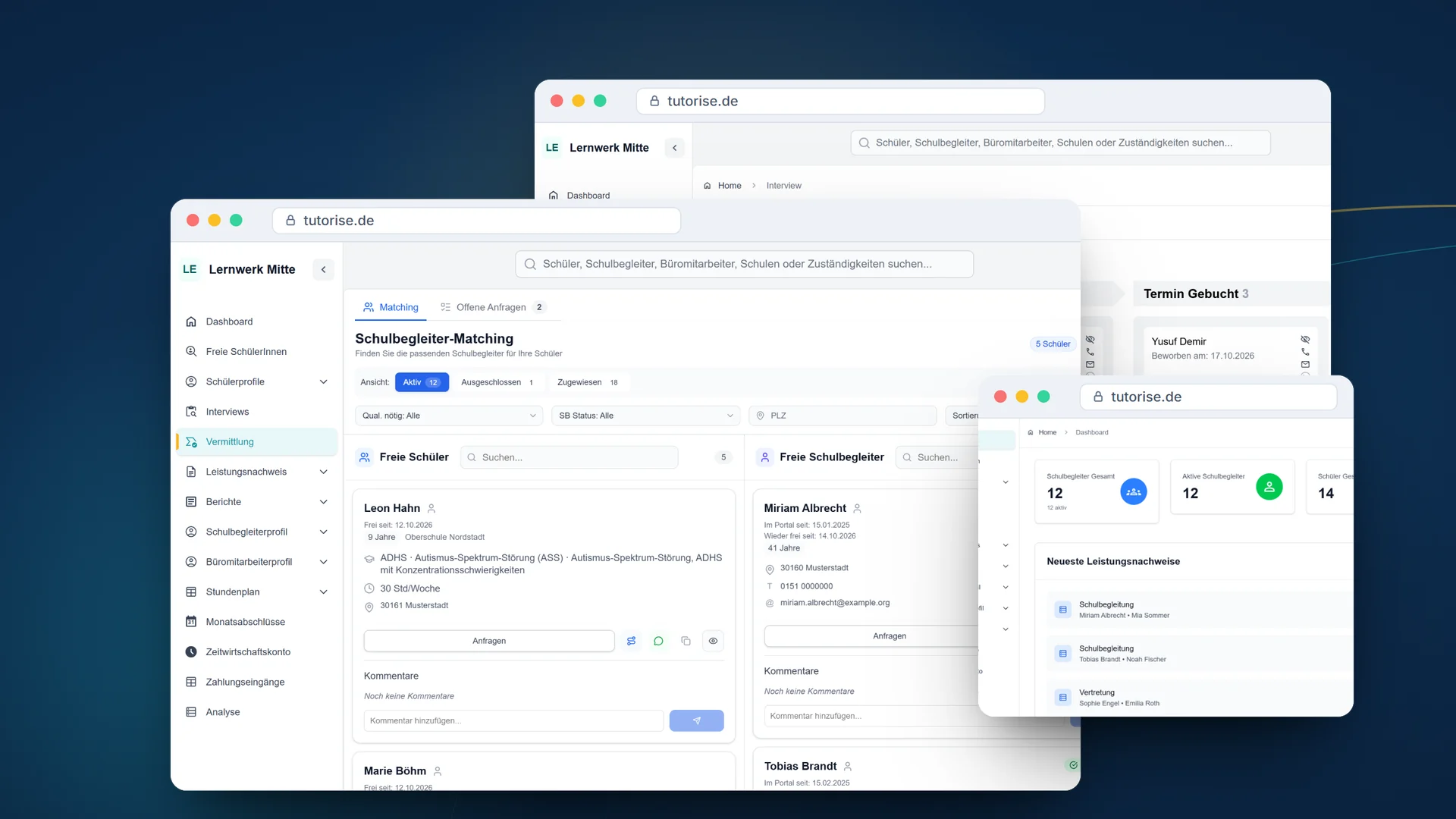The height and width of the screenshot is (819, 1456).
Task: Select the Zugewiesen view filter
Action: pos(588,382)
